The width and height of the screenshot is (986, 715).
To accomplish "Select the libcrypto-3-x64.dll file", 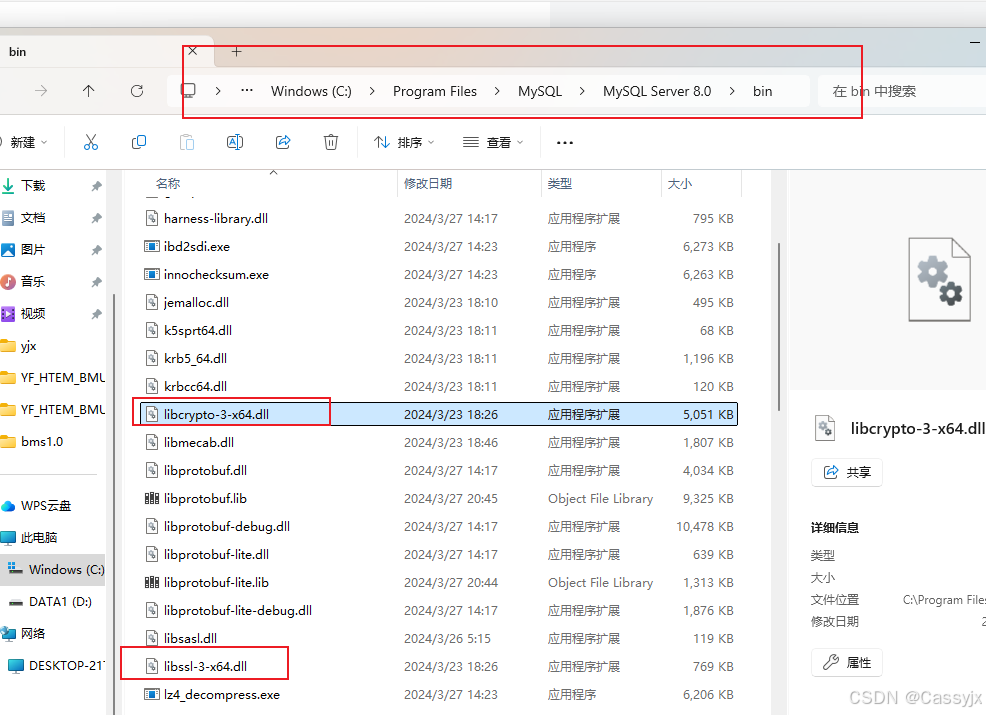I will click(439, 414).
